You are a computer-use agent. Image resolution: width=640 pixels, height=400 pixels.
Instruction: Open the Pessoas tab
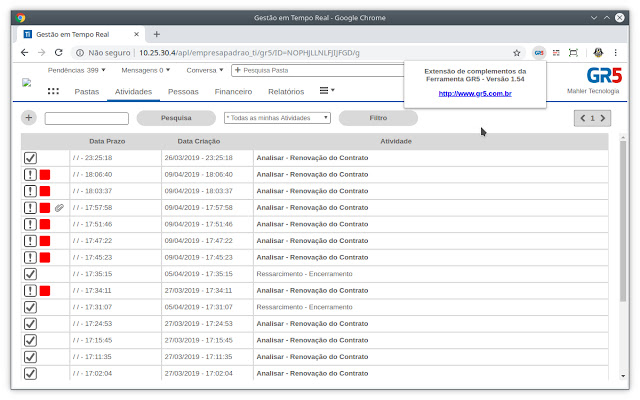point(183,92)
